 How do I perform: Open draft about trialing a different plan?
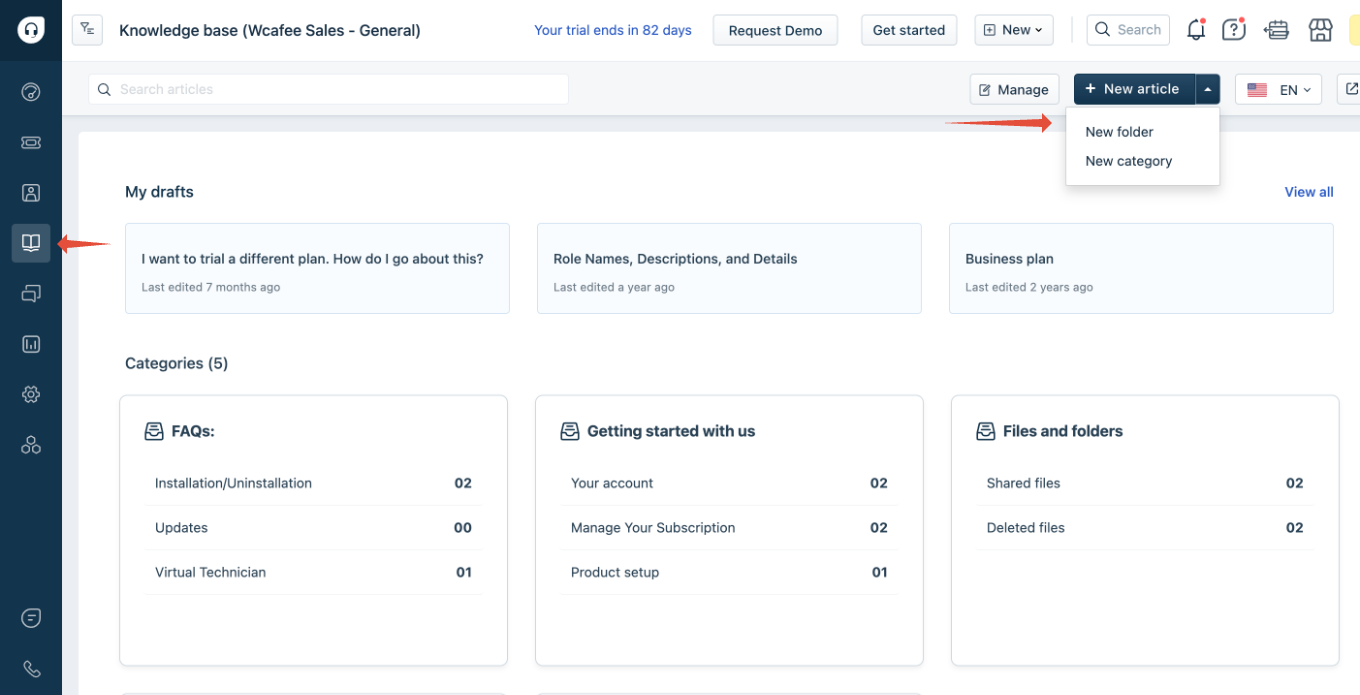(x=317, y=268)
